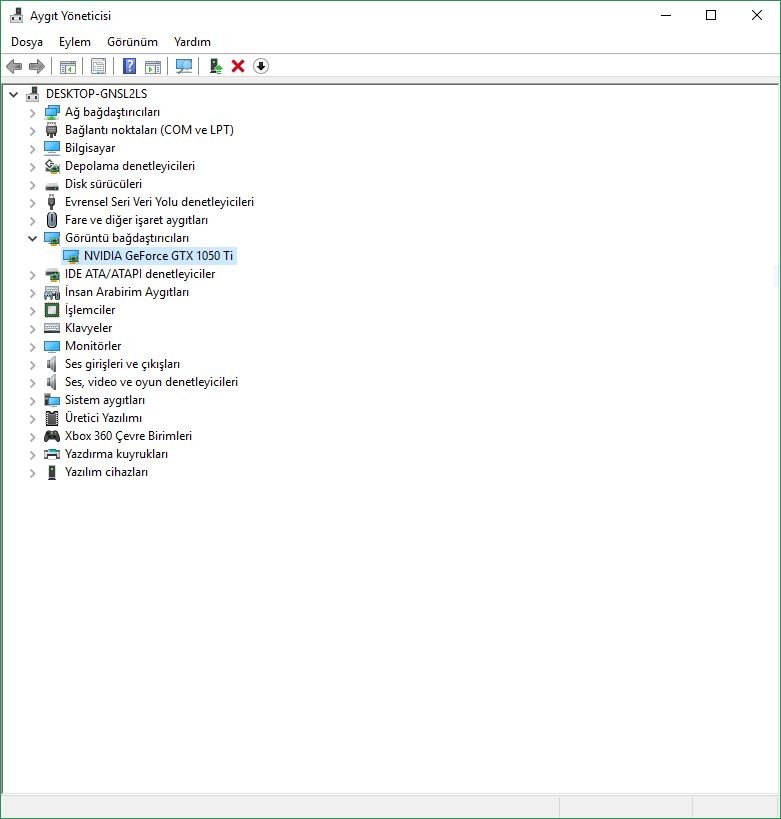The height and width of the screenshot is (819, 781).
Task: Expand the Disk sürücüleri chevron
Action: tap(33, 185)
